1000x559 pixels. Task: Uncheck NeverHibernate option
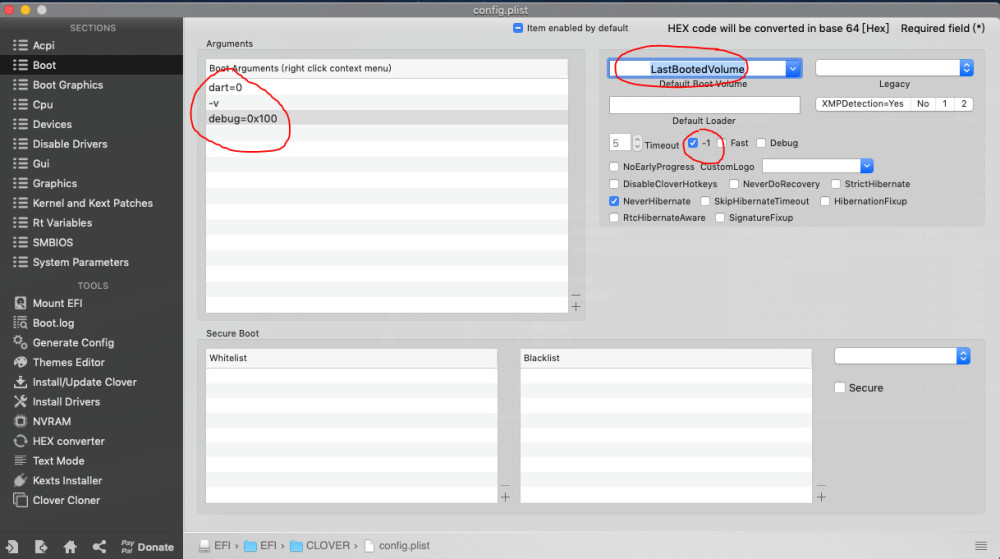614,201
